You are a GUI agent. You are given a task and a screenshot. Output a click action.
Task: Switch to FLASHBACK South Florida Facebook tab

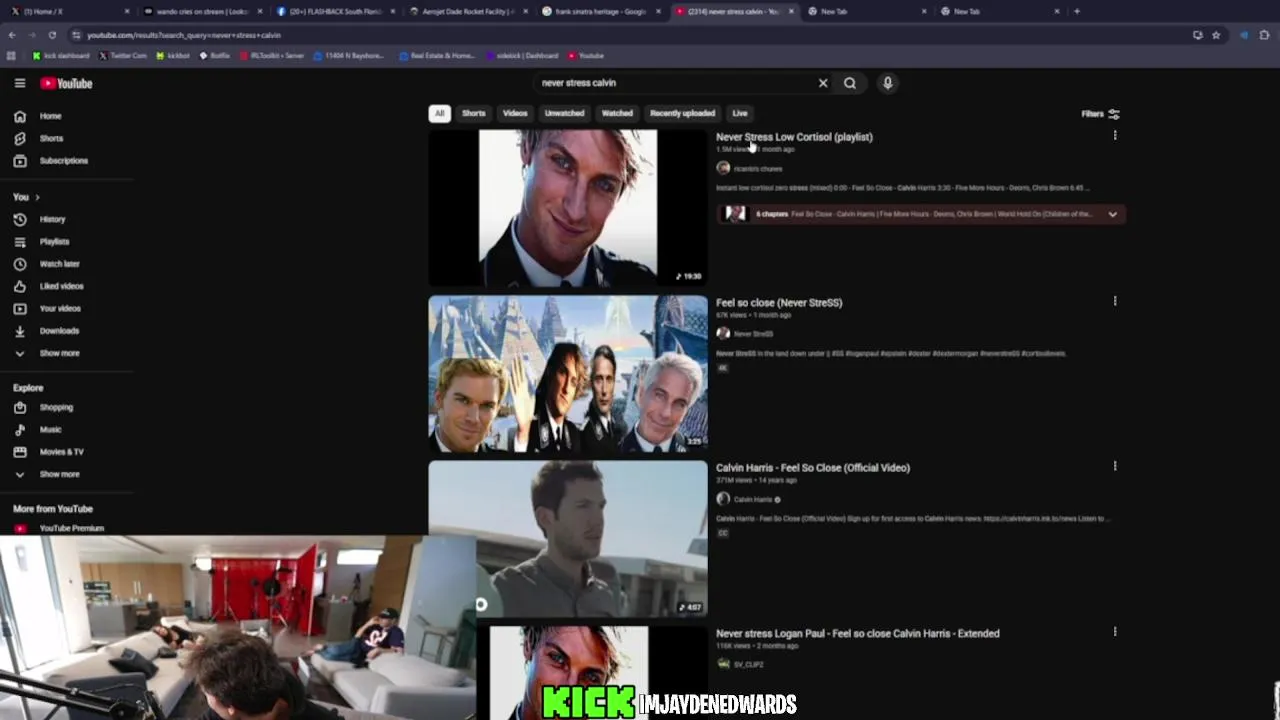coord(334,11)
